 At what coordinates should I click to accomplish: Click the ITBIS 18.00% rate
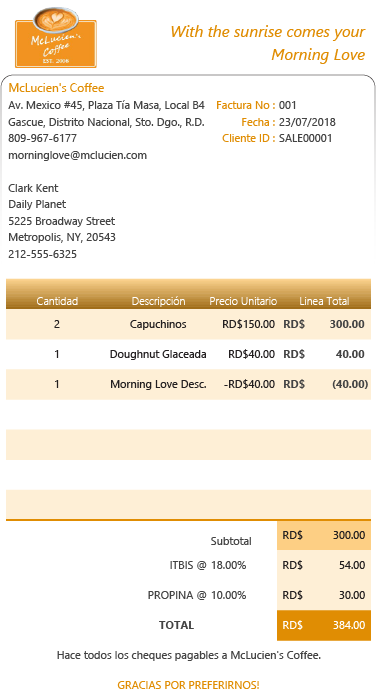coord(228,566)
